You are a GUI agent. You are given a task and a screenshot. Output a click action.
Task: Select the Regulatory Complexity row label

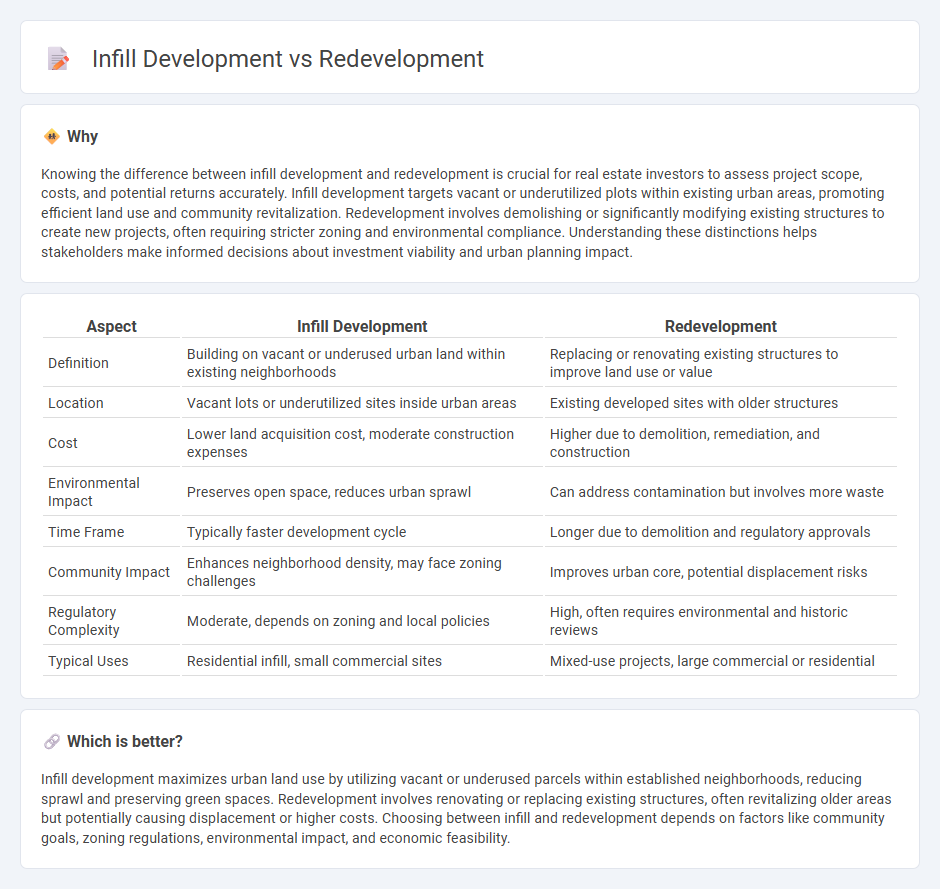84,621
